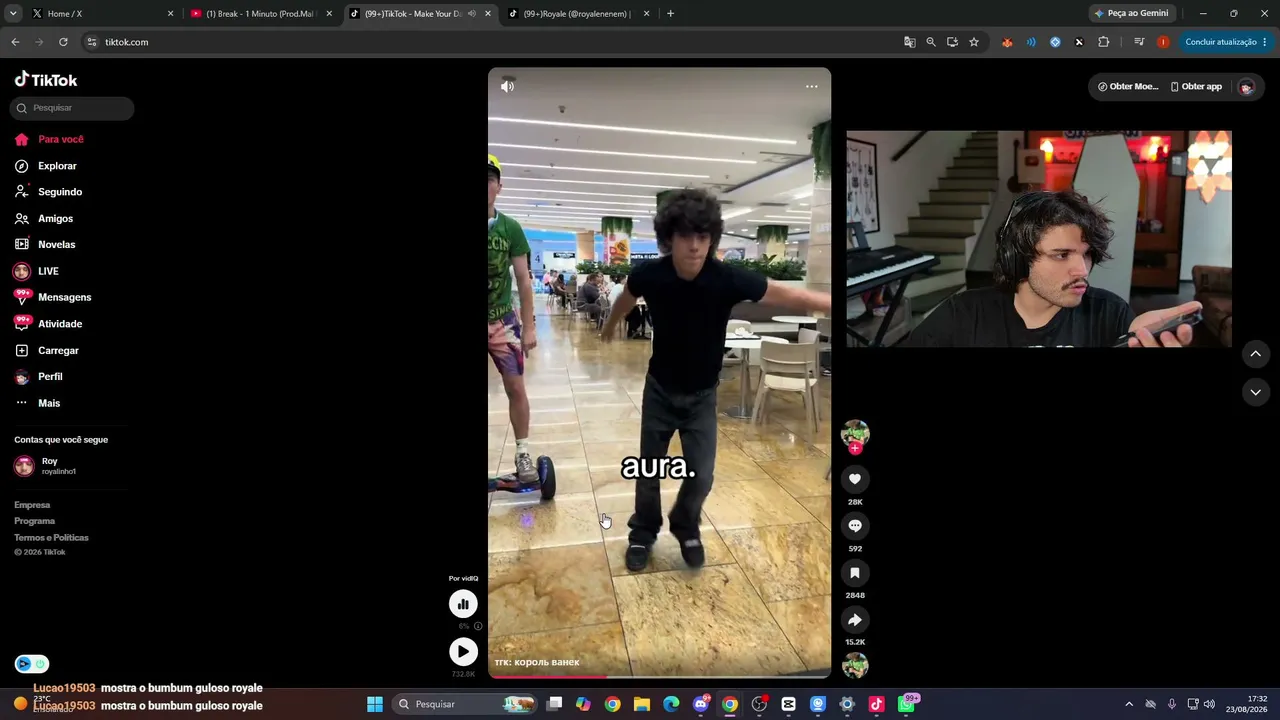
Task: Switch to the Home / X tab
Action: pos(103,14)
